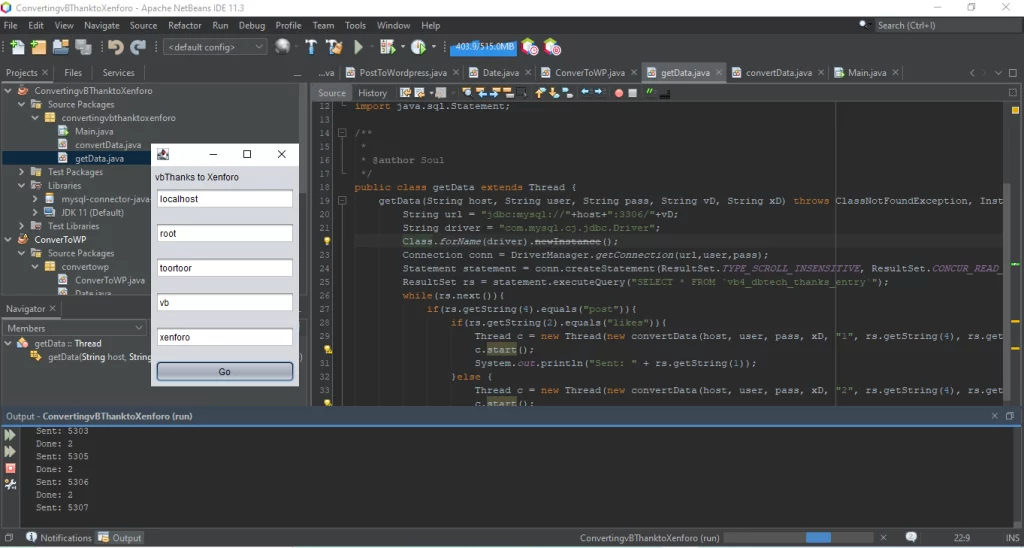
Task: Click the green Run Project arrow
Action: [x=358, y=47]
